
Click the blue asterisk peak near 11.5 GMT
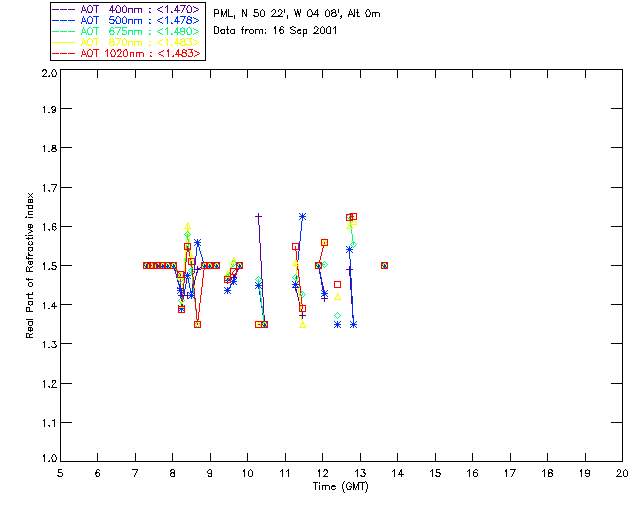pos(302,217)
